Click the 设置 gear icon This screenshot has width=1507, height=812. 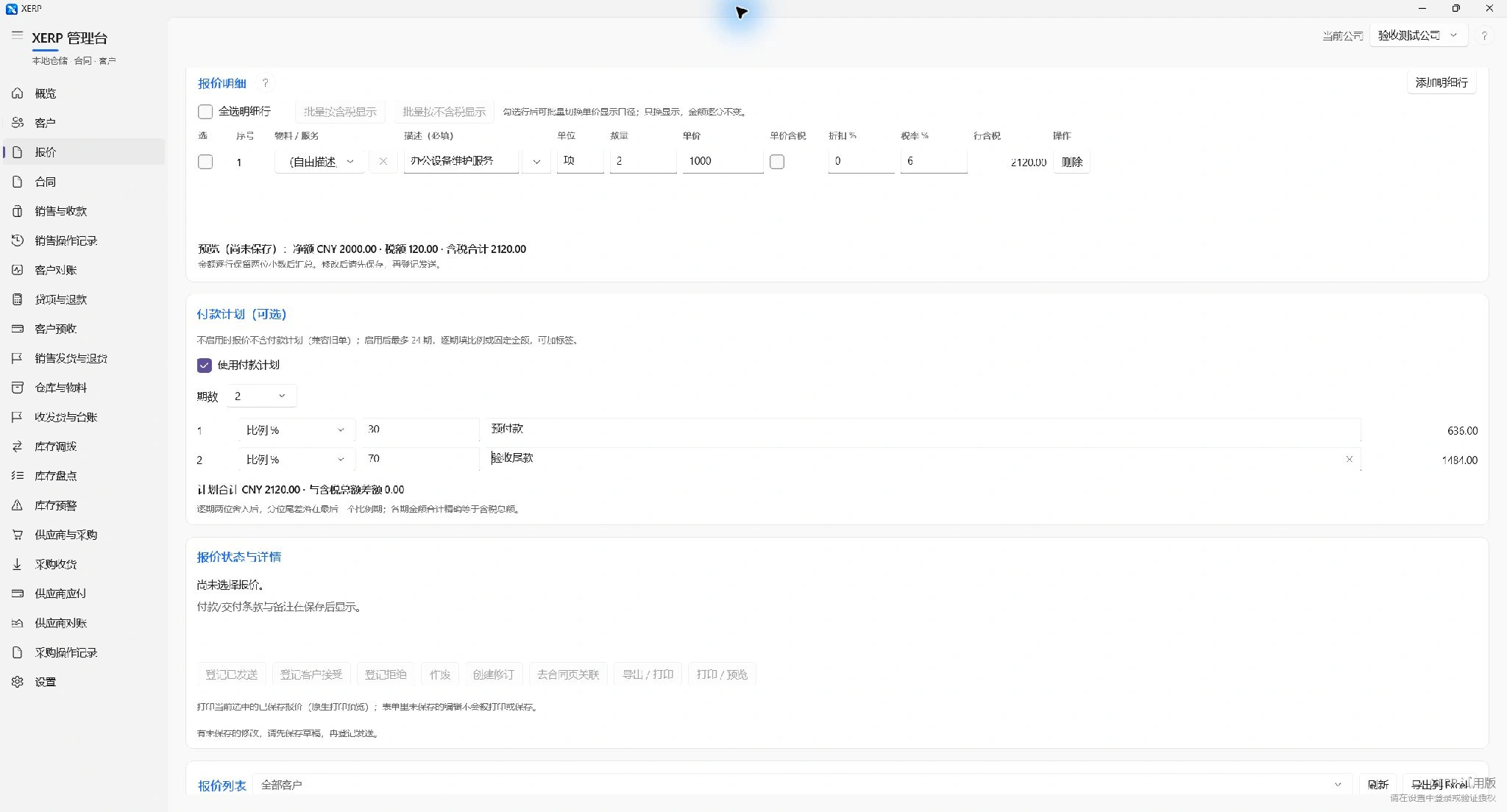(18, 682)
